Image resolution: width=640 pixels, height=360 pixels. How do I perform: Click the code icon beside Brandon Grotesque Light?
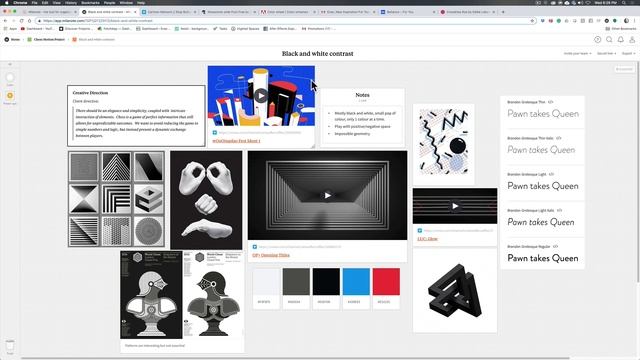pyautogui.click(x=551, y=174)
